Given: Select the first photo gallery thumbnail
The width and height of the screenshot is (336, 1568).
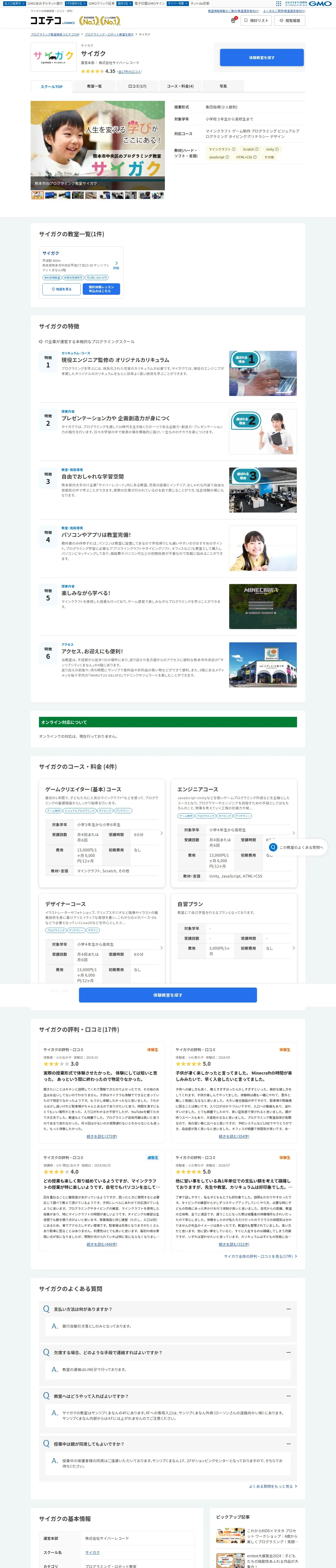Looking at the screenshot, I should click(37, 195).
